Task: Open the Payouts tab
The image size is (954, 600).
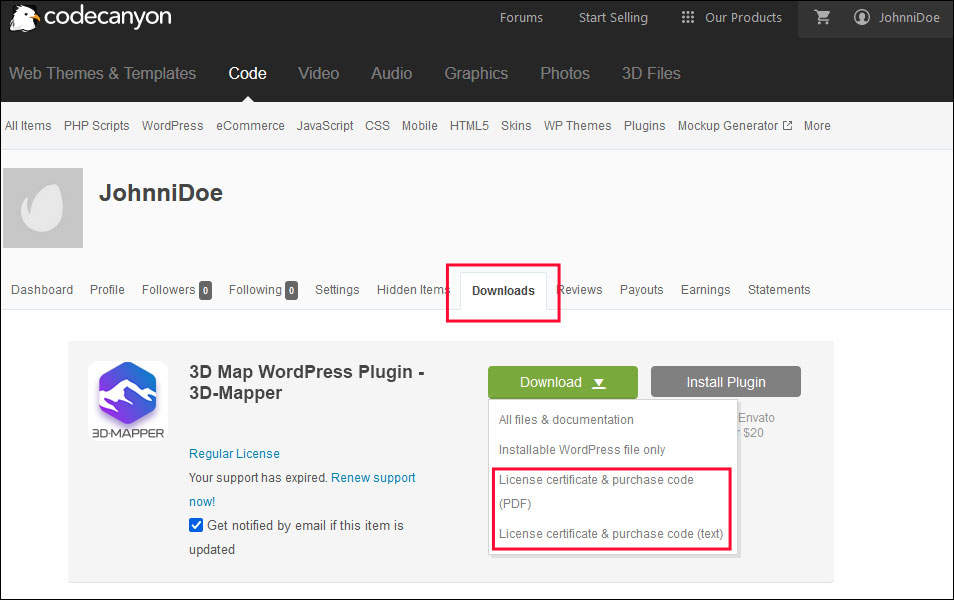Action: click(641, 290)
